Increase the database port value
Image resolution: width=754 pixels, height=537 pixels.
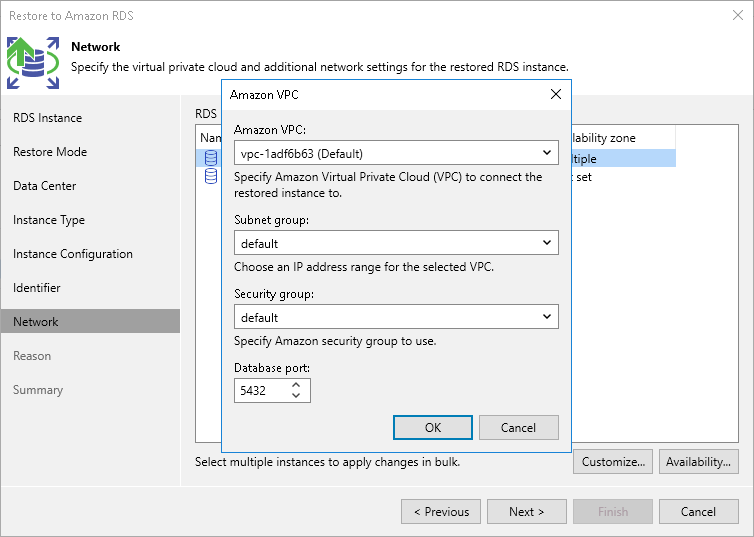coord(296,384)
